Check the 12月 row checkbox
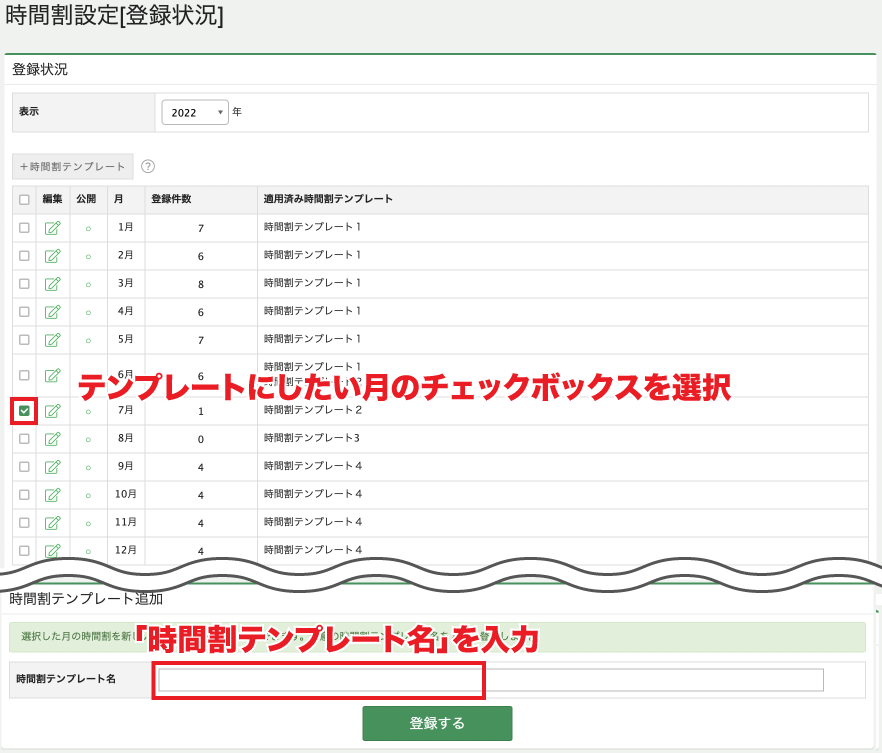The image size is (882, 753). pos(24,551)
